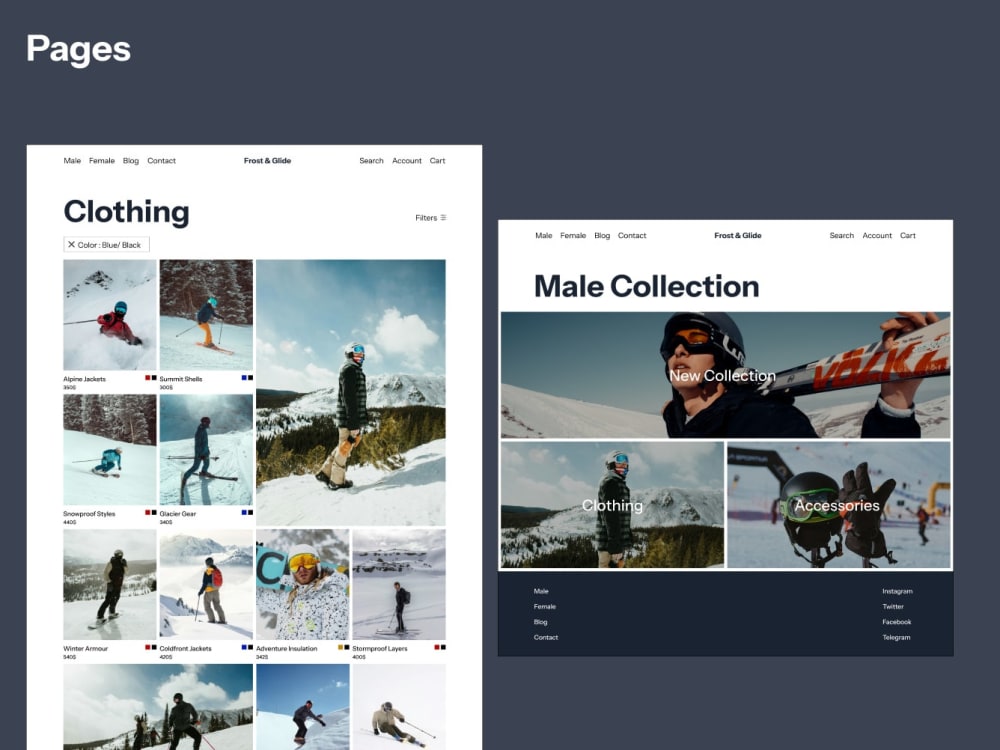
Task: Pick red swatch for Stormproof Layers
Action: point(437,647)
